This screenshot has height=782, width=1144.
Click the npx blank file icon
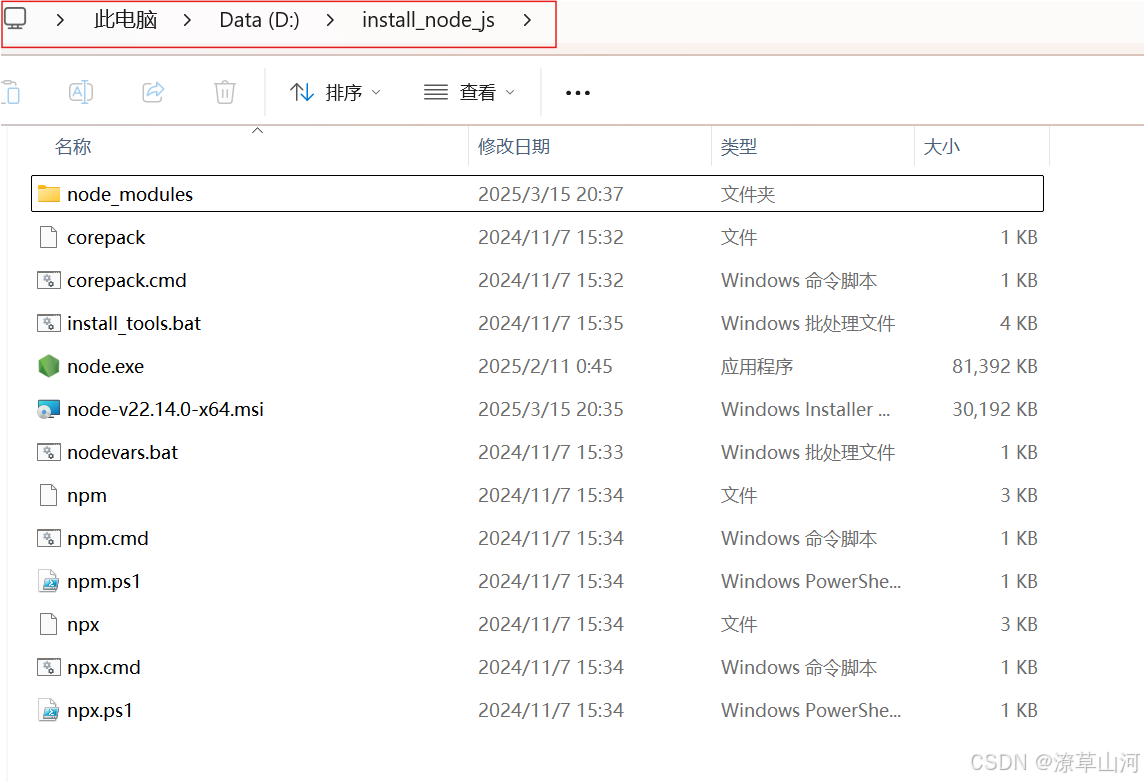49,624
